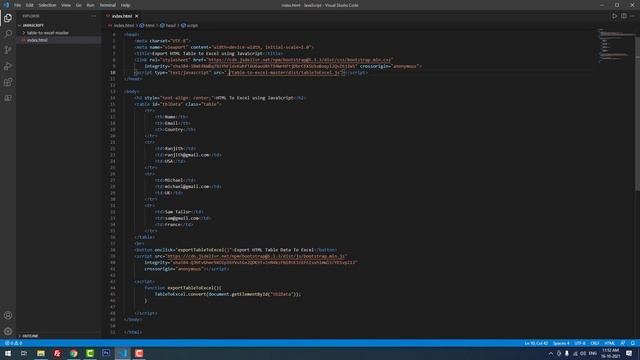The width and height of the screenshot is (640, 360).
Task: Open the View menu
Action: (66, 5)
